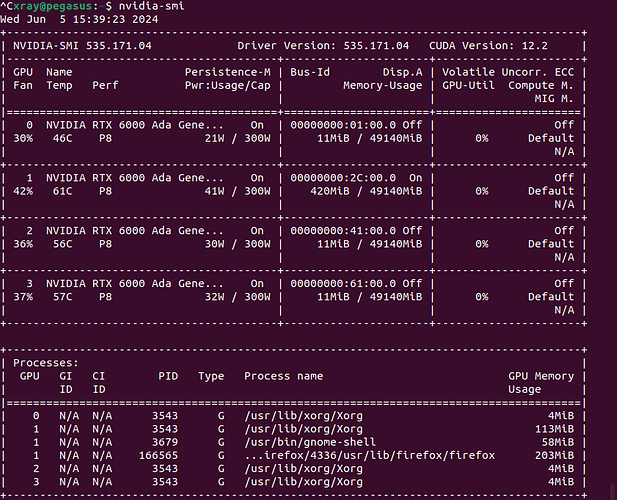This screenshot has height=500, width=617.
Task: Click the Volatile Uncorr. ECC header
Action: click(508, 72)
